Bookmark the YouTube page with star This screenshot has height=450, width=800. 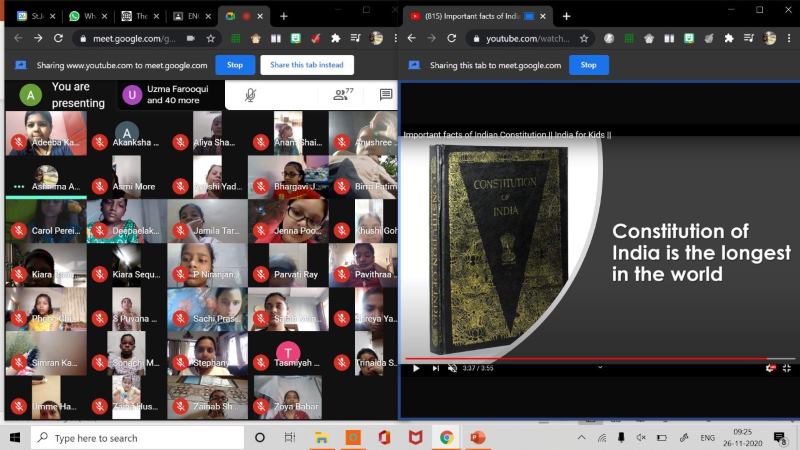click(x=584, y=38)
